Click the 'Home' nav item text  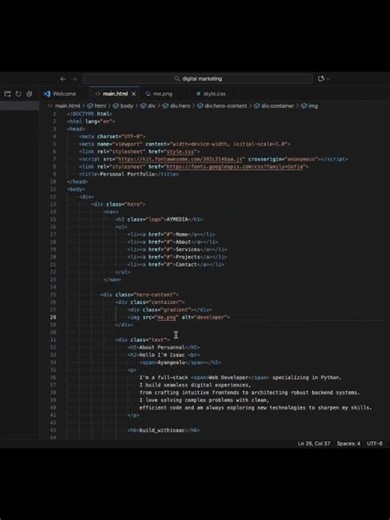click(182, 235)
